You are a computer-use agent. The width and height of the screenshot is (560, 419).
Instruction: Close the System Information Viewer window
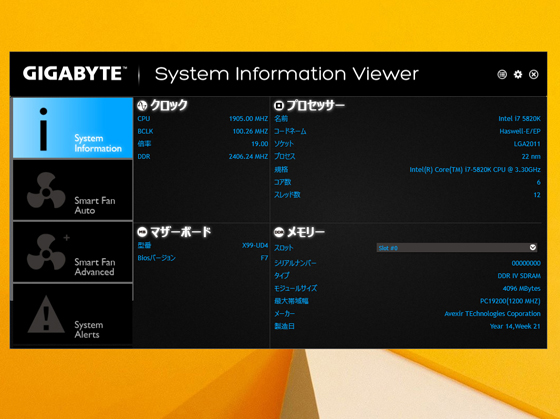click(534, 74)
